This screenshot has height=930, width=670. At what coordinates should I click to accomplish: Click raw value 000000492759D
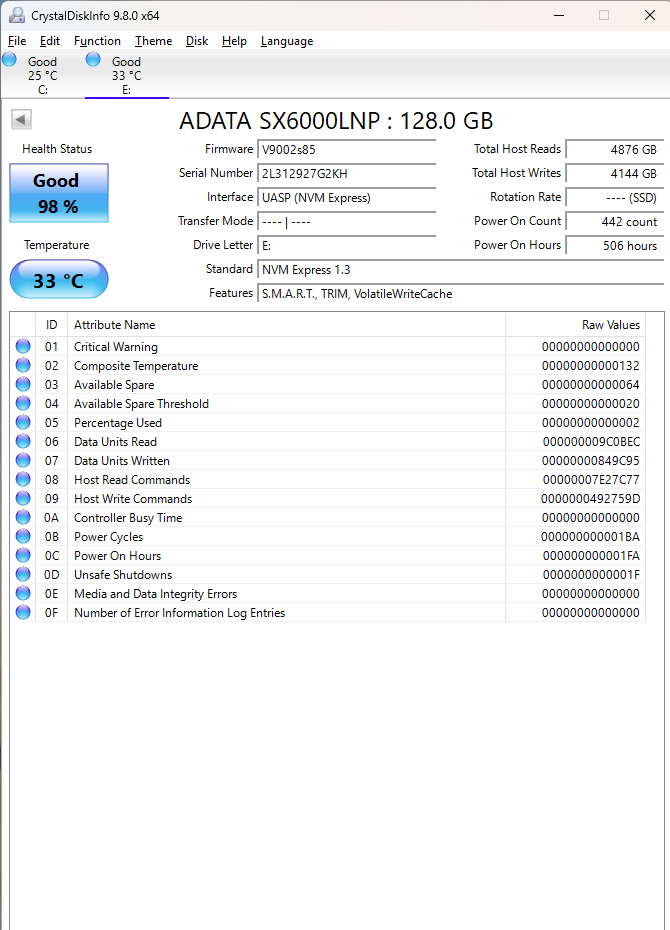click(591, 498)
